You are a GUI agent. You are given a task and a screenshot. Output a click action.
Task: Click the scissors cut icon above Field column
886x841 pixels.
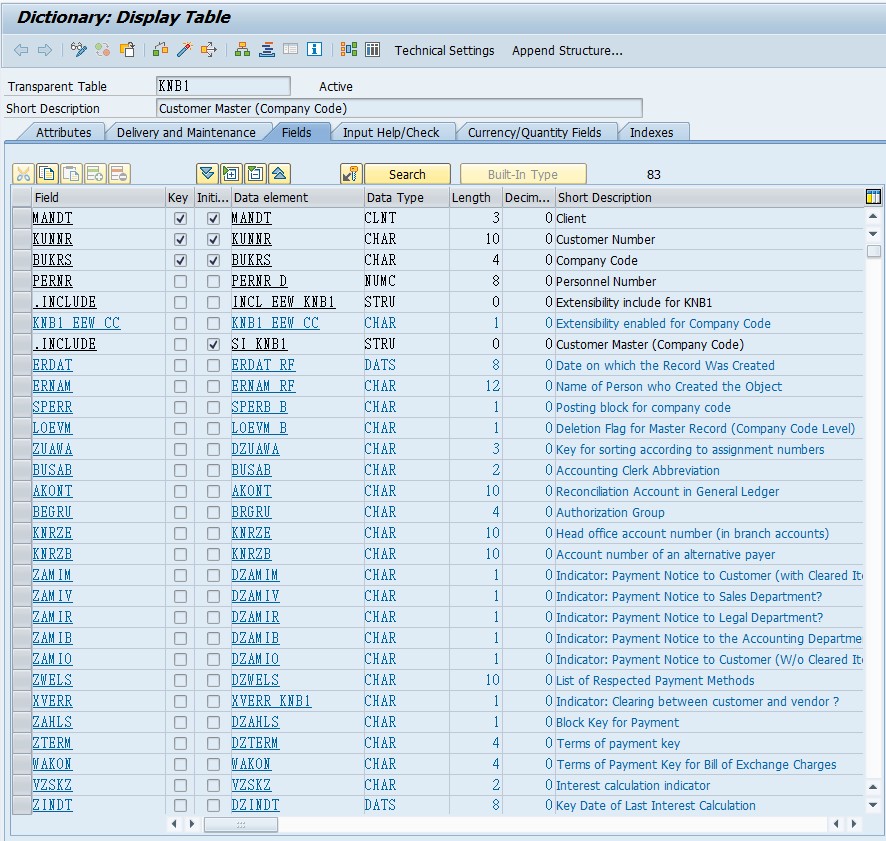click(x=23, y=174)
